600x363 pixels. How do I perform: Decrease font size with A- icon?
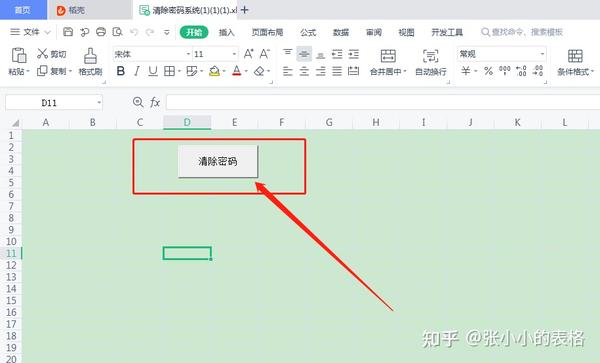pyautogui.click(x=264, y=54)
